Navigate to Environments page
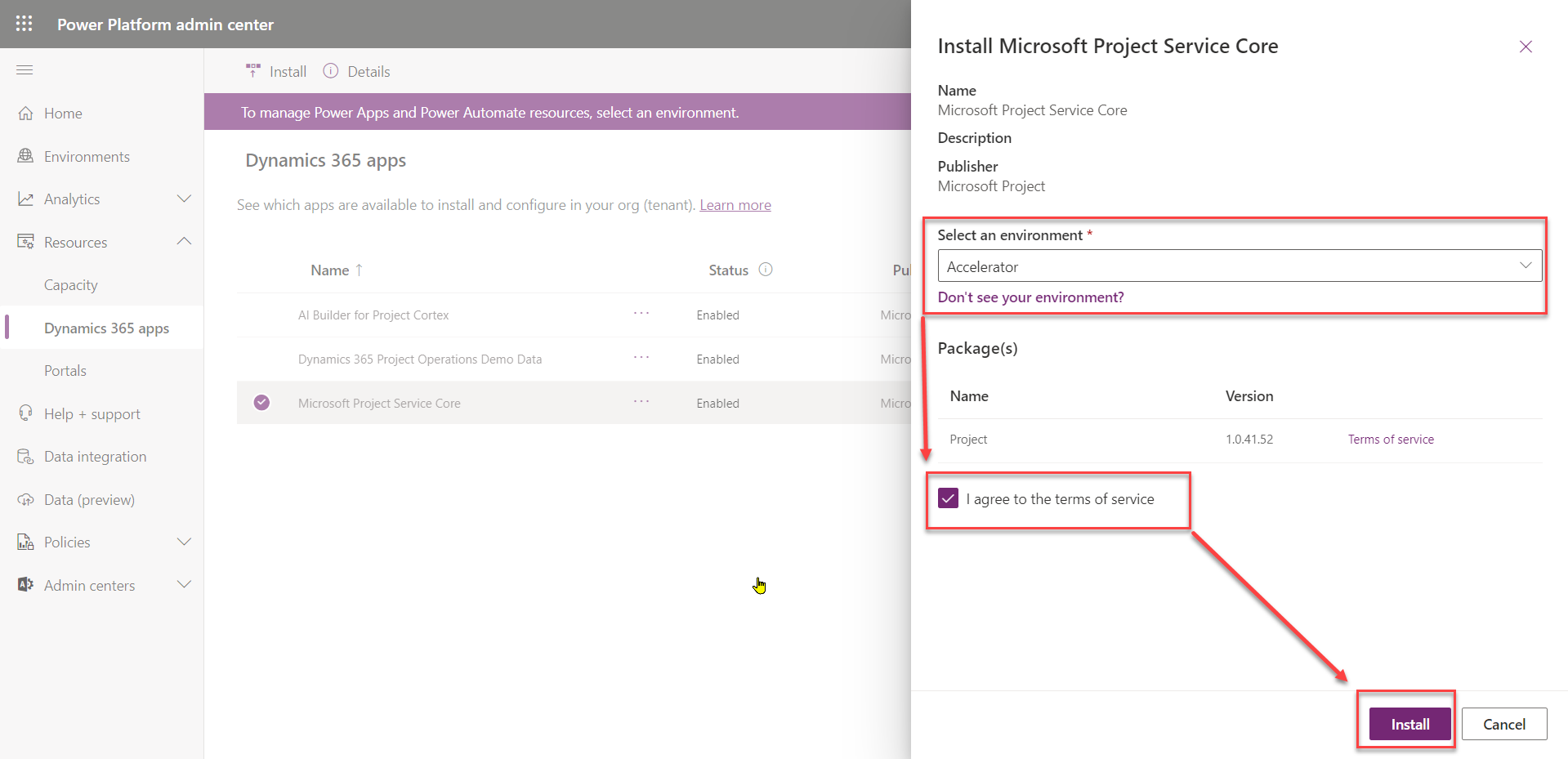Screen dimensions: 1568x759 87,156
